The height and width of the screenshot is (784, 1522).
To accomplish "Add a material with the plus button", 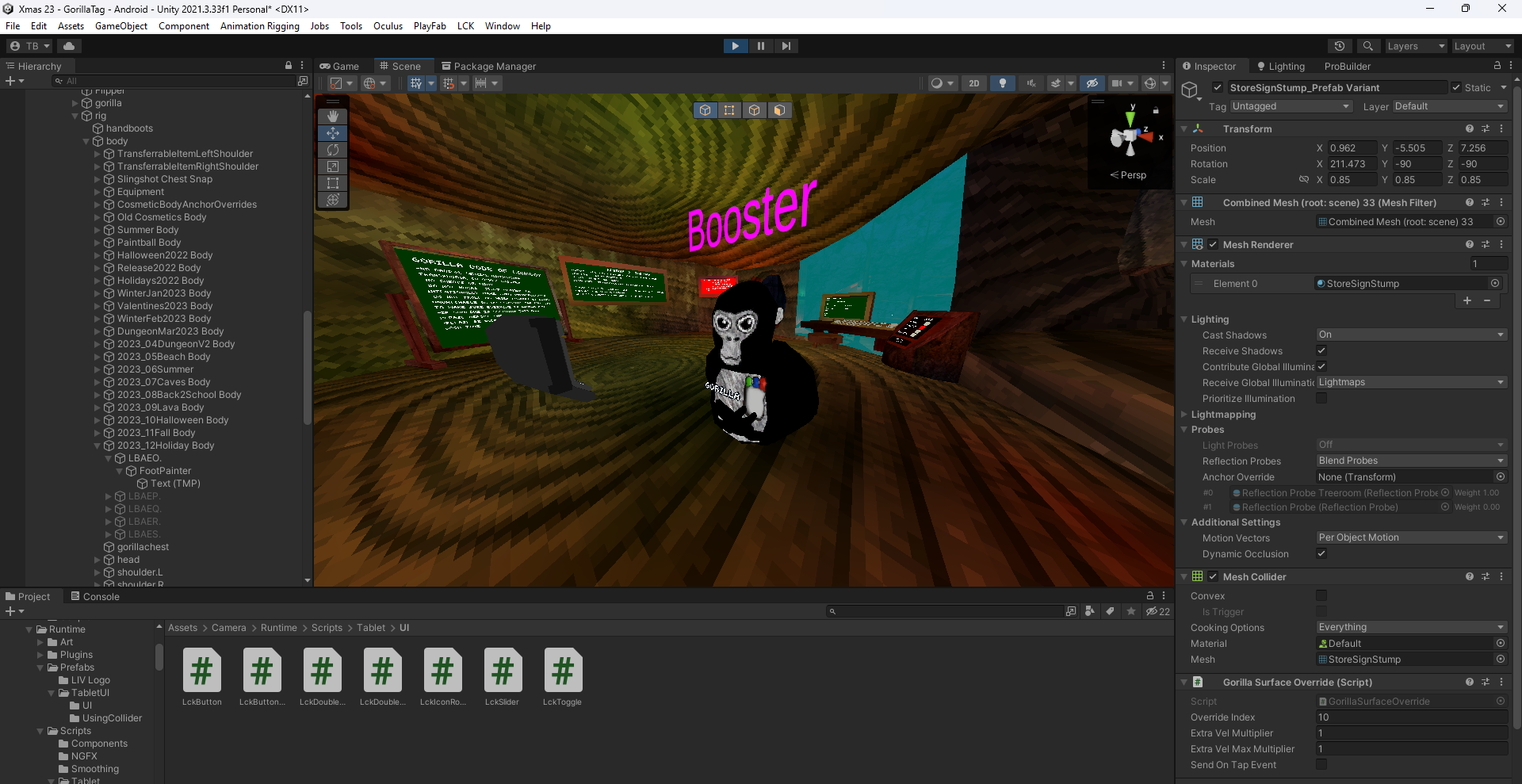I will [x=1467, y=300].
